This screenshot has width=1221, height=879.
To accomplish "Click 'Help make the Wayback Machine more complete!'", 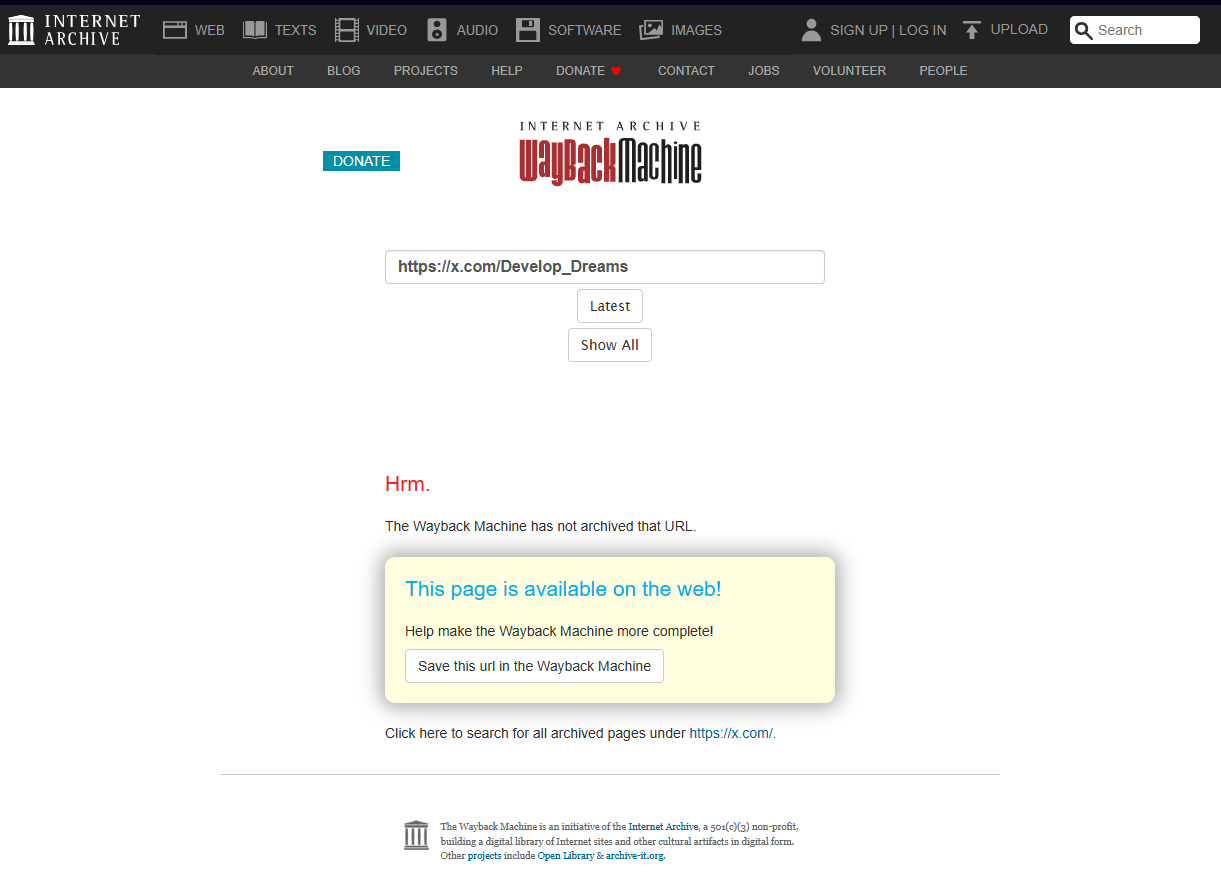I will pyautogui.click(x=559, y=631).
